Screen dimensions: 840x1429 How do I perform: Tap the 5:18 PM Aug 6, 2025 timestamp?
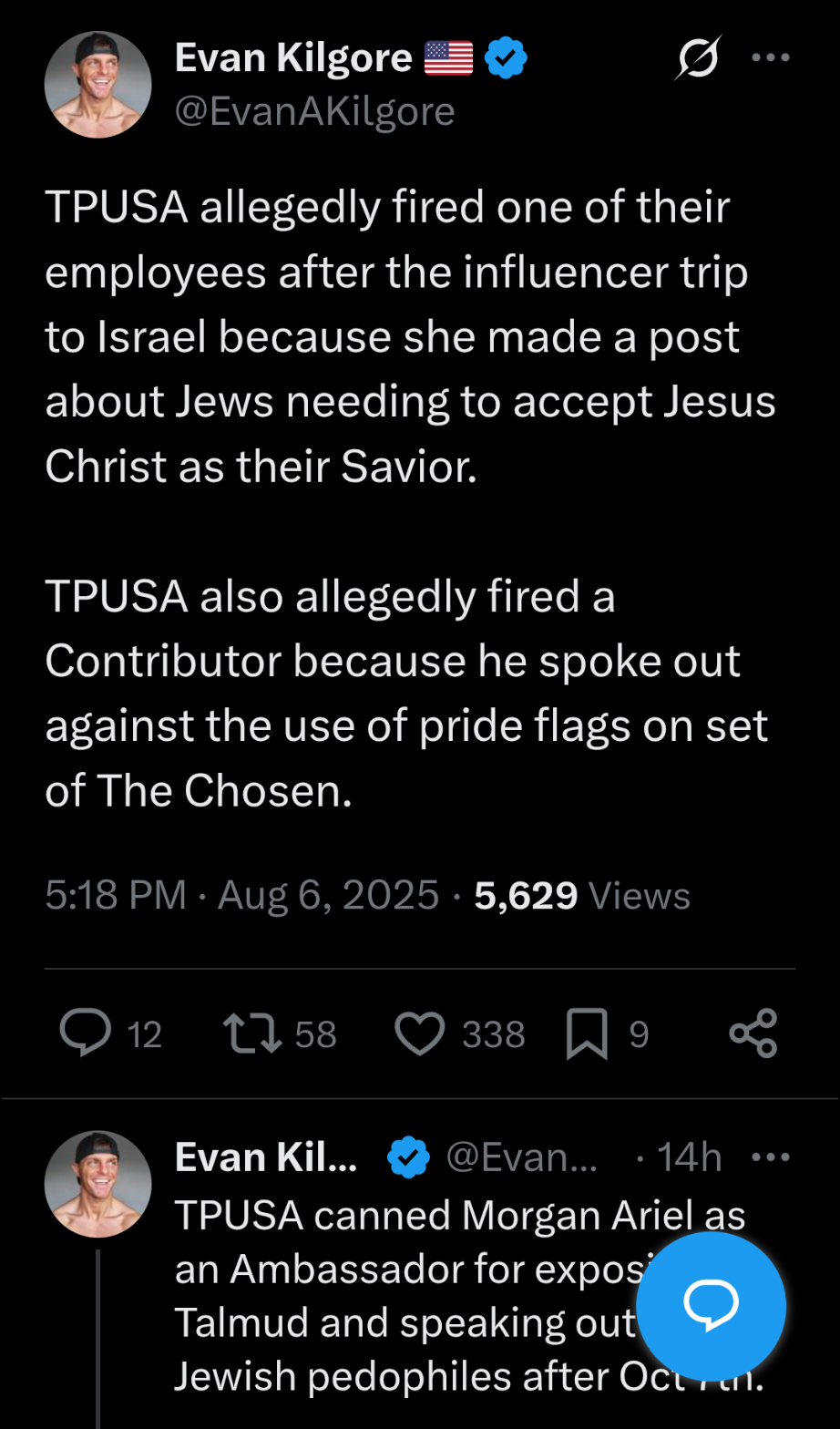tap(241, 895)
